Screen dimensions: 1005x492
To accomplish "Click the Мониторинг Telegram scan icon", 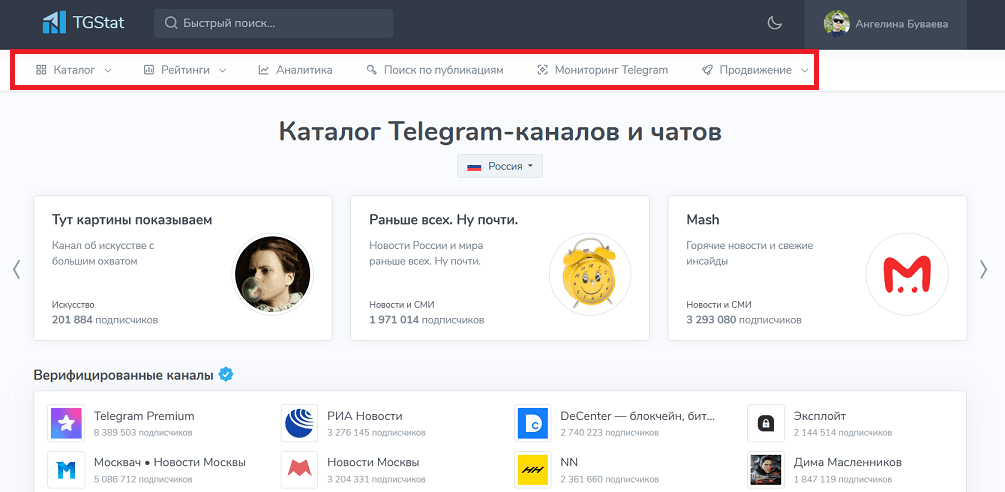I will (x=542, y=70).
